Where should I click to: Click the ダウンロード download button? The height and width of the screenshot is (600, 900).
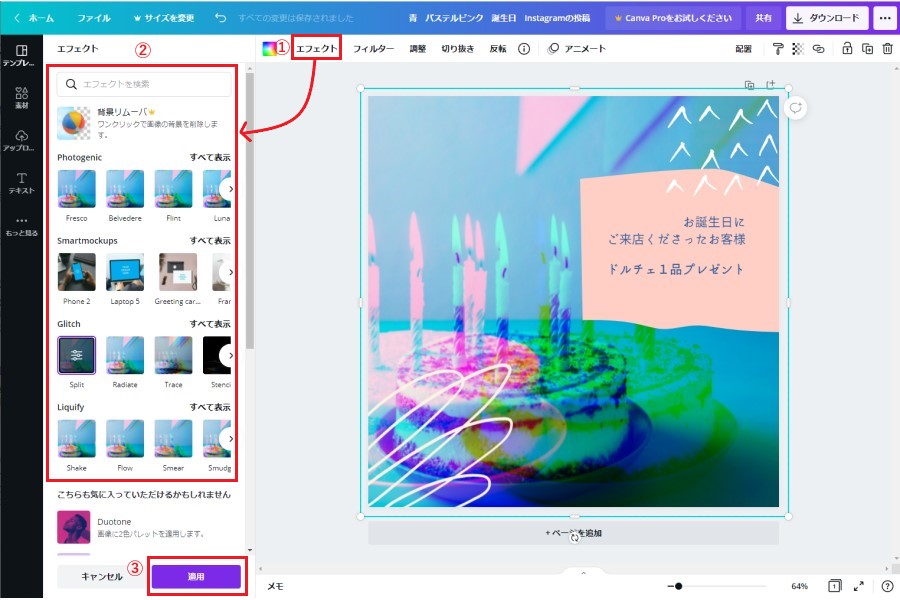[827, 18]
